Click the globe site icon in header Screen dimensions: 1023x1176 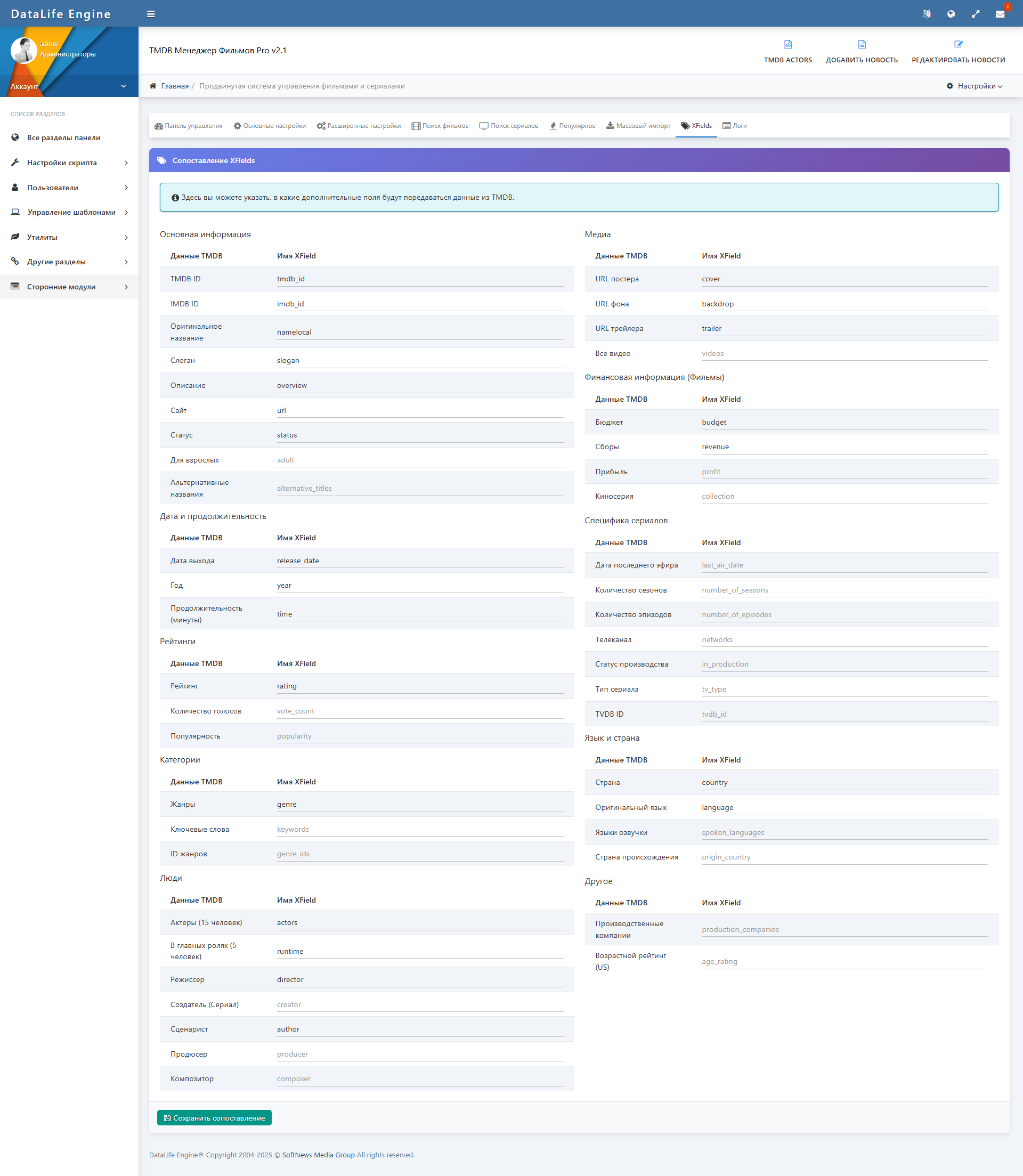click(951, 14)
